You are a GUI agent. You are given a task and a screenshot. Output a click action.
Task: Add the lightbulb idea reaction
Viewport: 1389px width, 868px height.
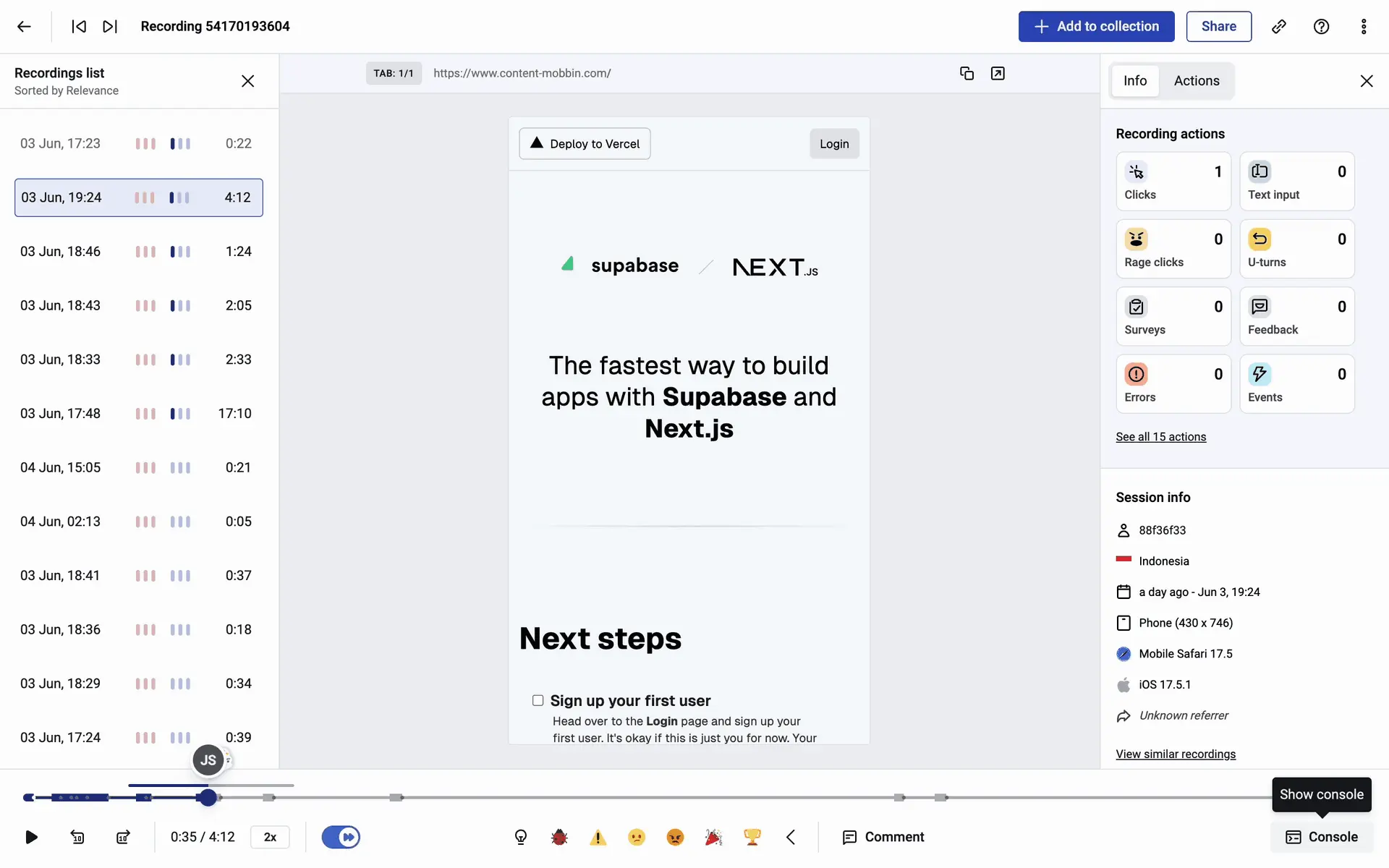[521, 837]
